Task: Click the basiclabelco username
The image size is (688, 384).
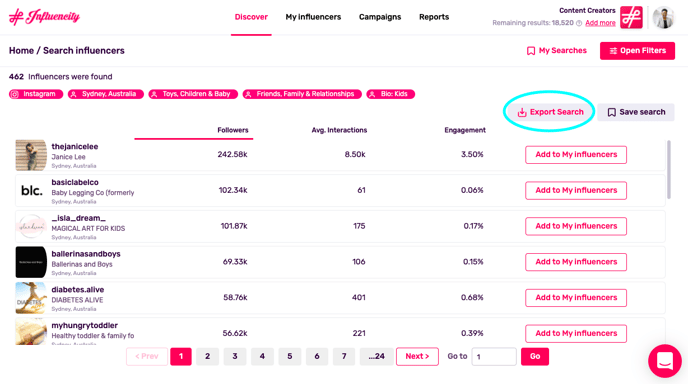Action: (x=75, y=182)
